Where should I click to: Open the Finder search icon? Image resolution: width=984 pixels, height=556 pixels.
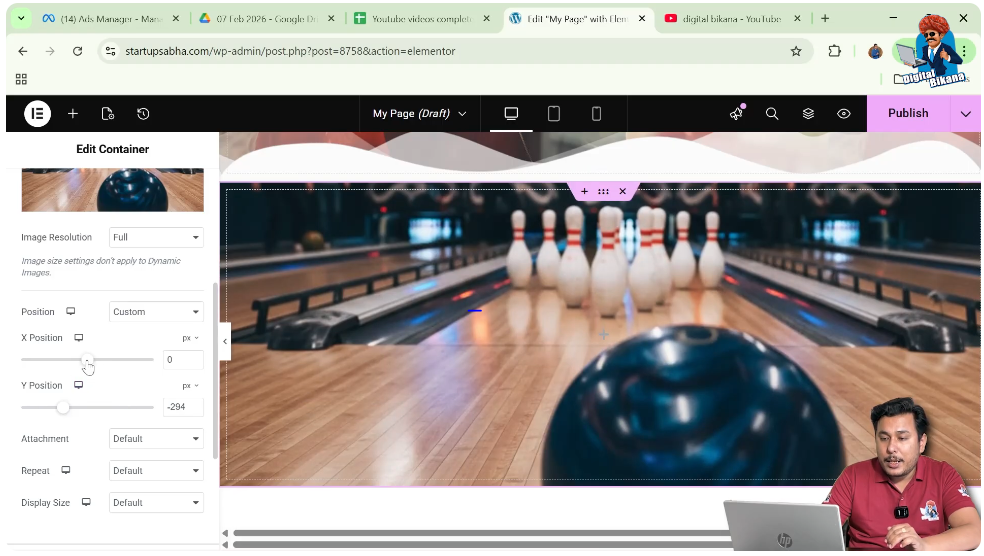772,114
